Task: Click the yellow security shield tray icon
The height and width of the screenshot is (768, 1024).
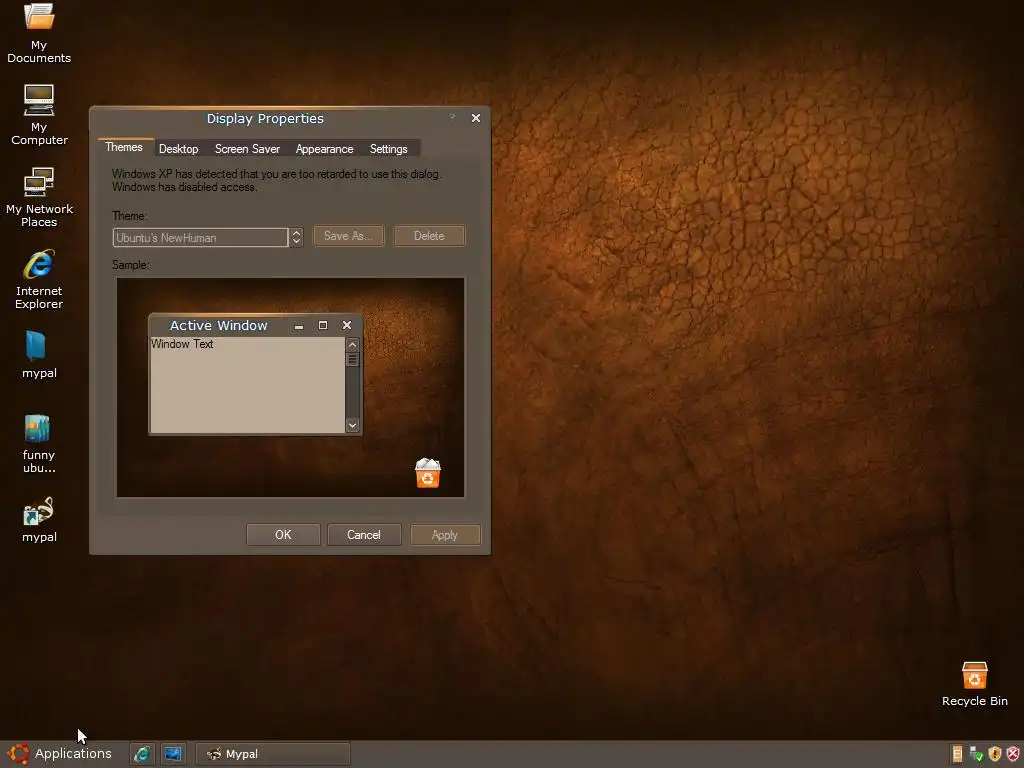Action: (995, 754)
